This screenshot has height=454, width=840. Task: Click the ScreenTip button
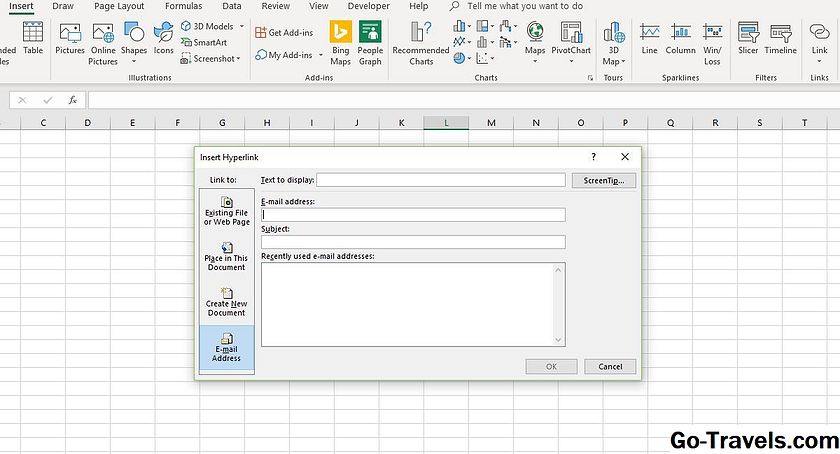pos(603,181)
